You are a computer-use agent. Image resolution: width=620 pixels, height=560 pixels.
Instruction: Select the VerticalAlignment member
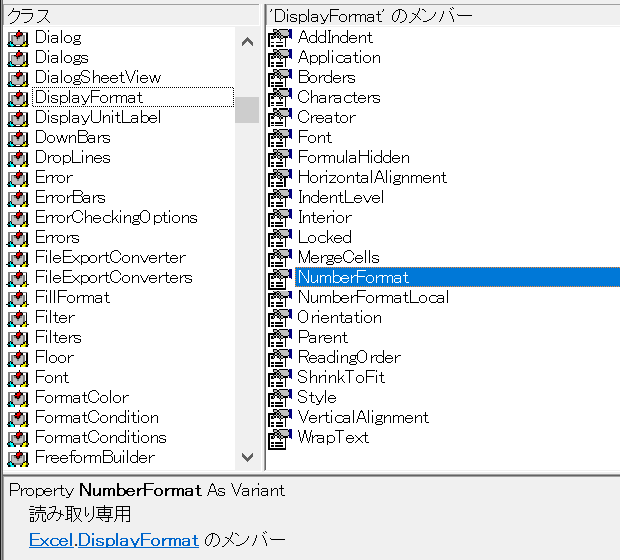363,418
